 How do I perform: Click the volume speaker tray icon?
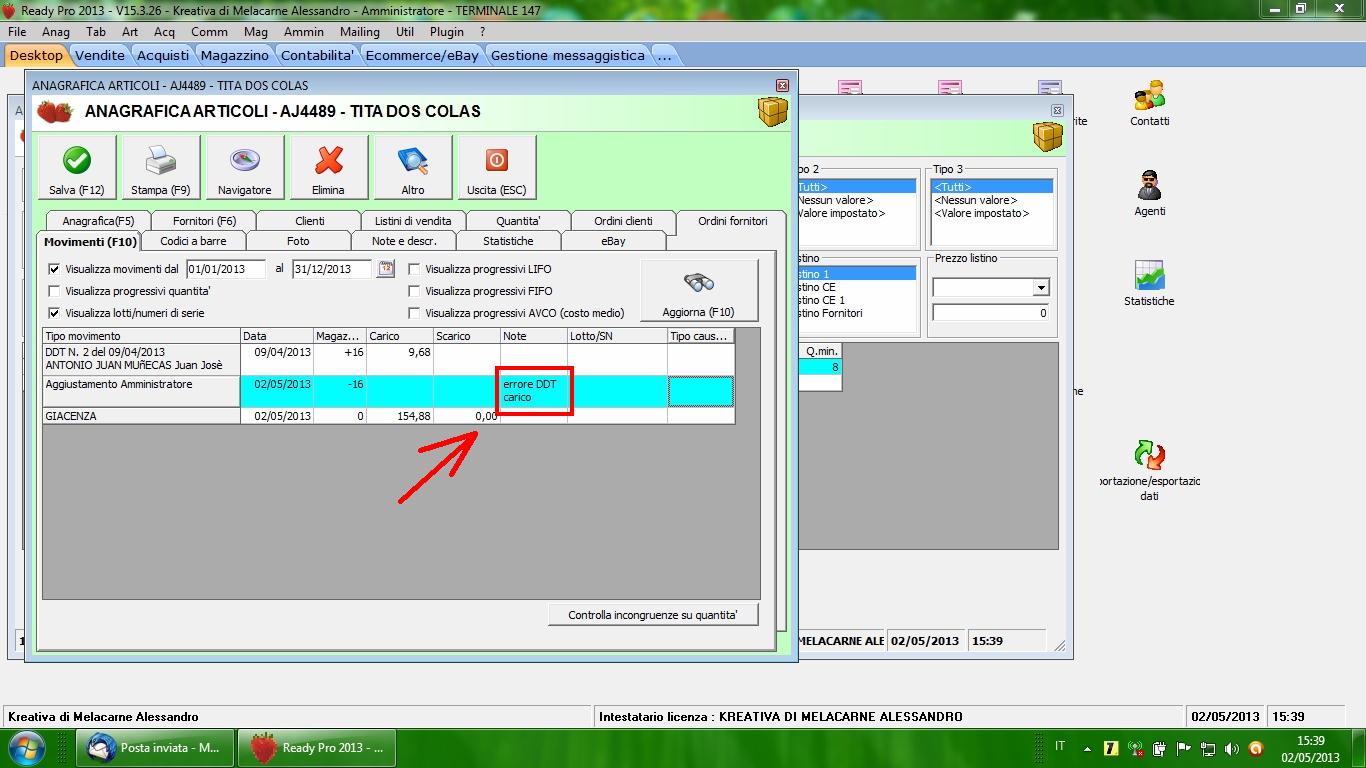click(1231, 748)
